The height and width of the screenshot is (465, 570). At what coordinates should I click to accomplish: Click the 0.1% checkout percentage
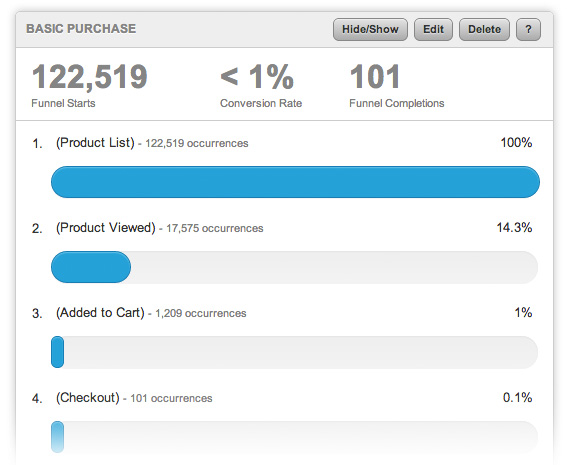(x=517, y=398)
